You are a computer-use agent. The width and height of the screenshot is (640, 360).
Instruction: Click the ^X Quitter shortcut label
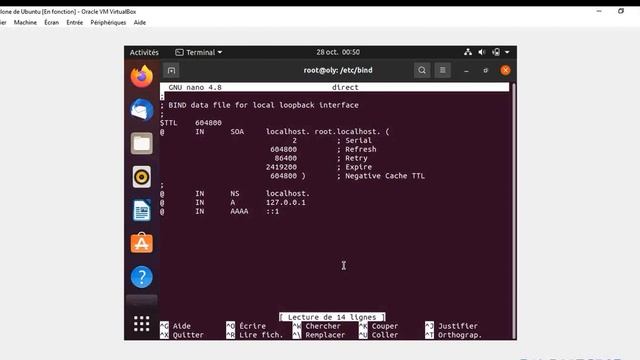click(182, 335)
